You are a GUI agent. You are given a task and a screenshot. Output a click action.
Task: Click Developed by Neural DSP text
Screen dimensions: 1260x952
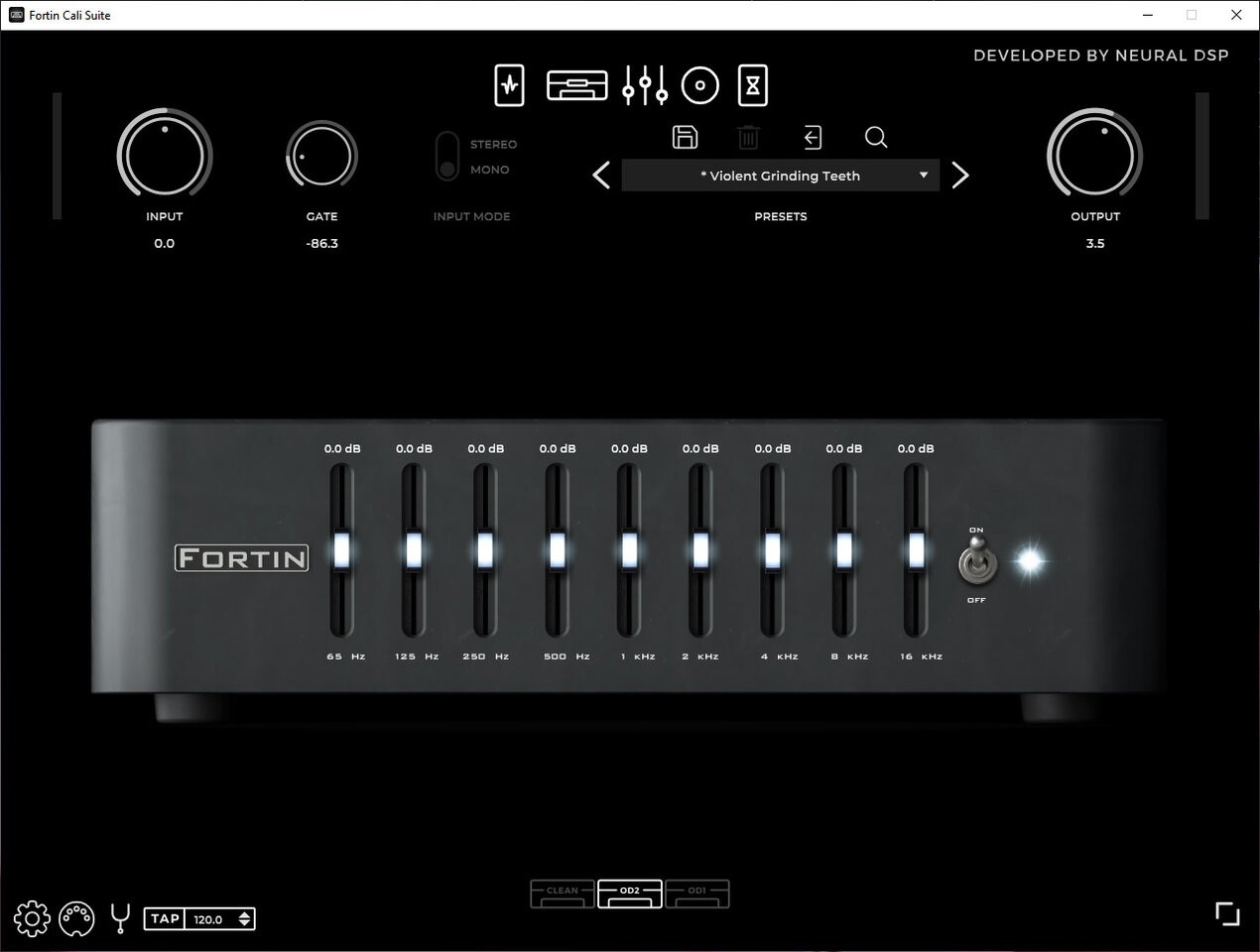coord(1101,56)
